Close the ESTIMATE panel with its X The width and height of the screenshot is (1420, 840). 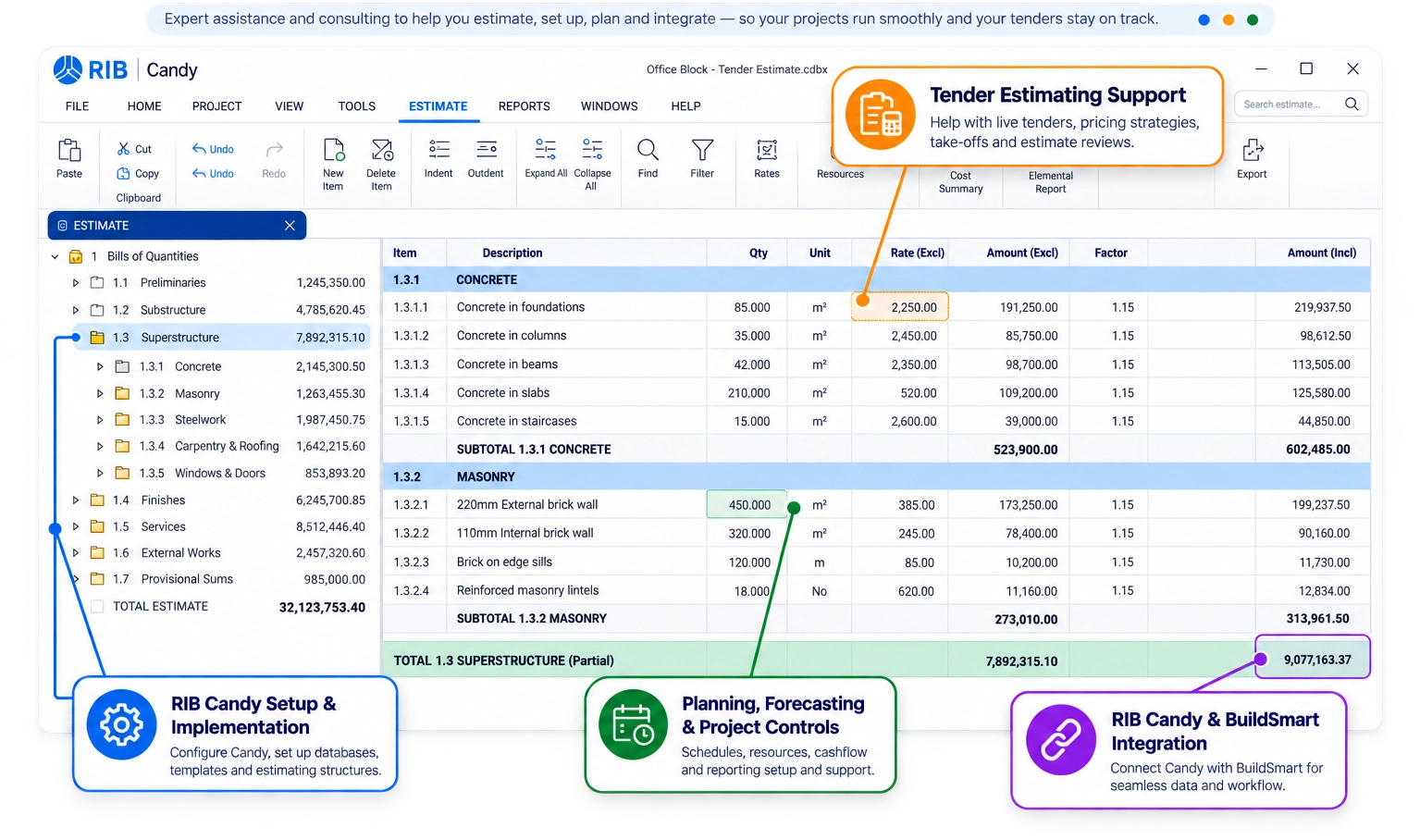point(290,226)
